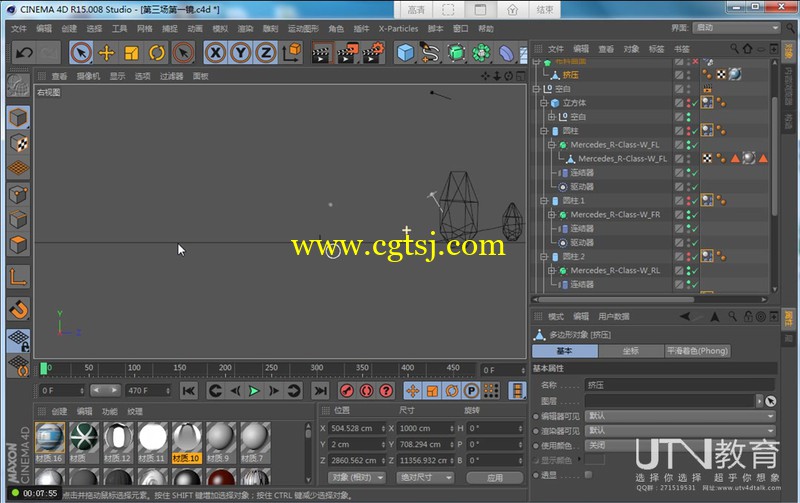
Task: Add a cube primitive object
Action: point(405,52)
